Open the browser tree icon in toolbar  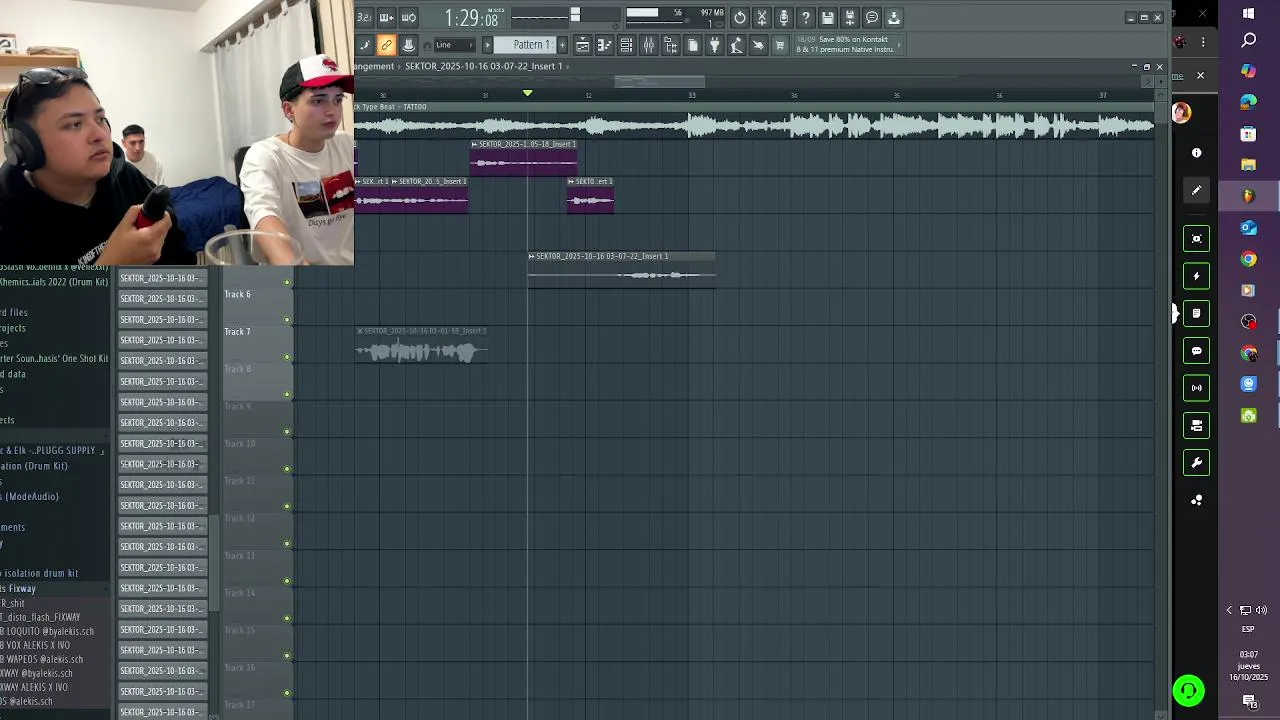coord(670,45)
